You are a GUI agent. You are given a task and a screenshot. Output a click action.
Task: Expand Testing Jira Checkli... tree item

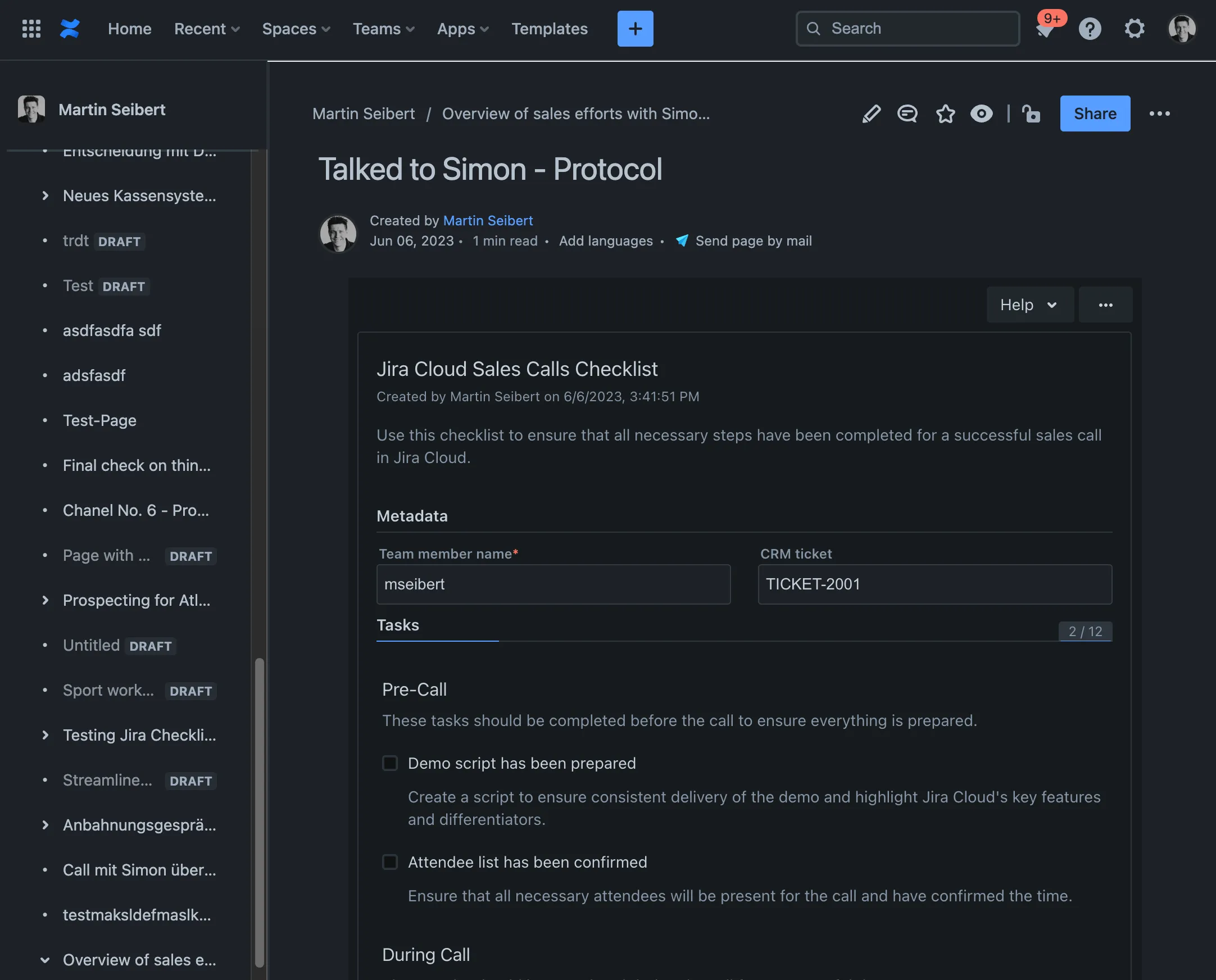(45, 735)
